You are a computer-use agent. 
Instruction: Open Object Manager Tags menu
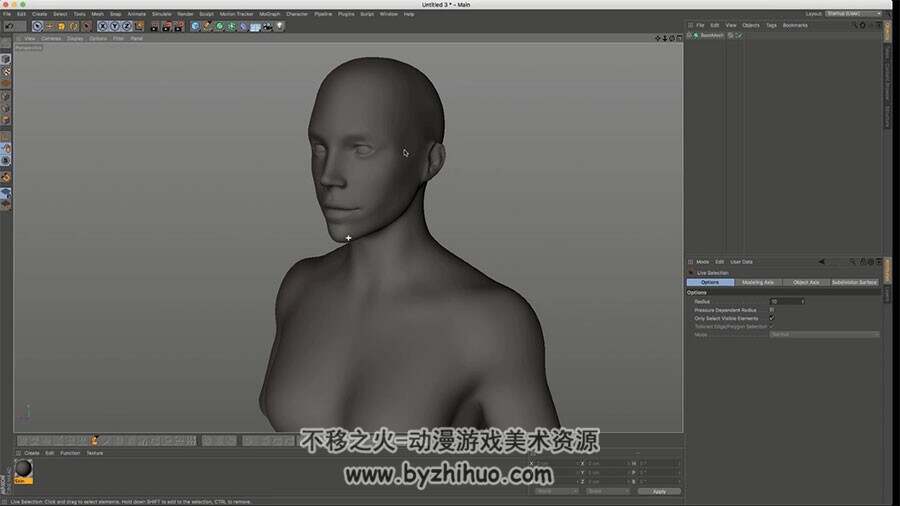[x=771, y=25]
